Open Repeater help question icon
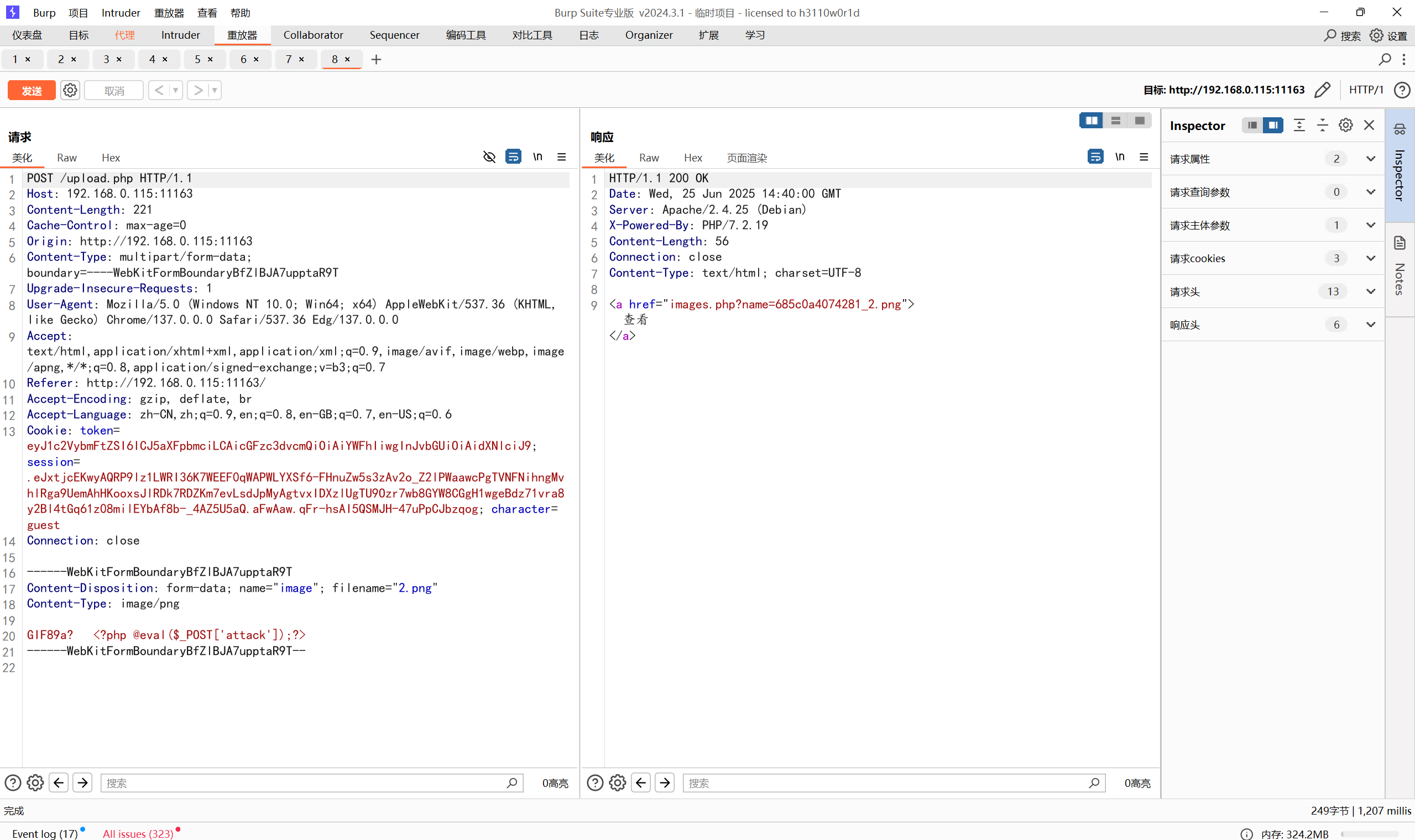The height and width of the screenshot is (840, 1415). click(1402, 90)
